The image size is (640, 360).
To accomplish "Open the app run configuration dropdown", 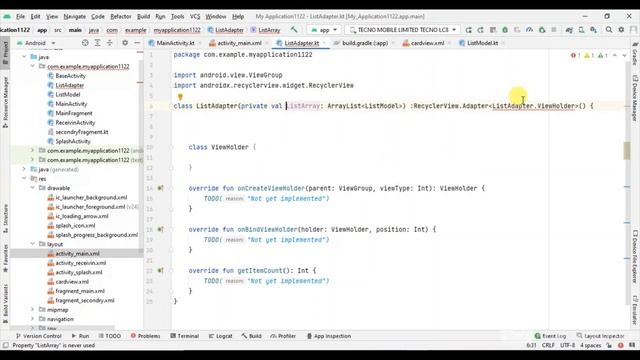I will pyautogui.click(x=324, y=30).
